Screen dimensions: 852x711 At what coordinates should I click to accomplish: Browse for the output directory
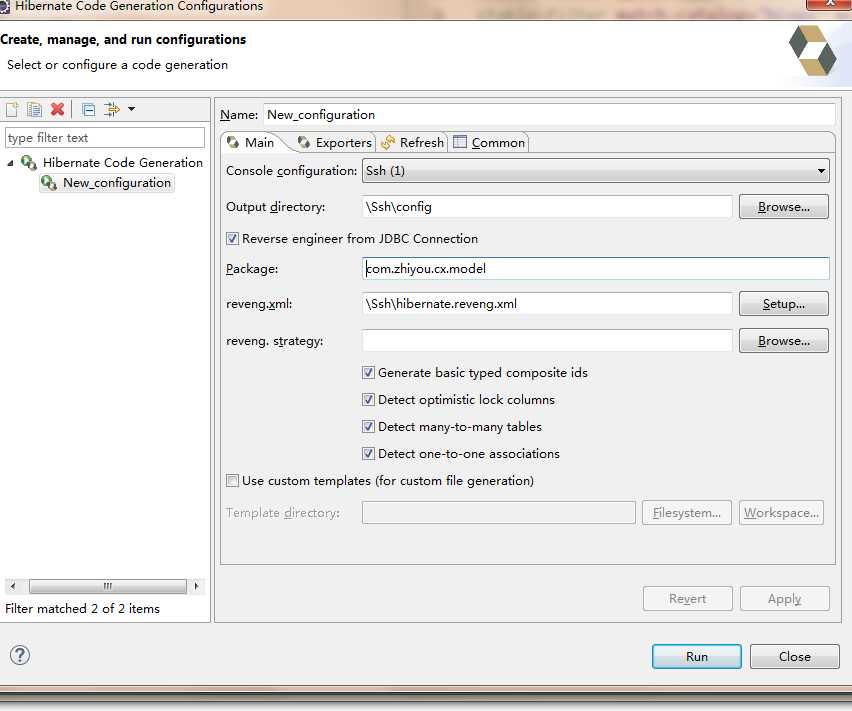tap(784, 207)
